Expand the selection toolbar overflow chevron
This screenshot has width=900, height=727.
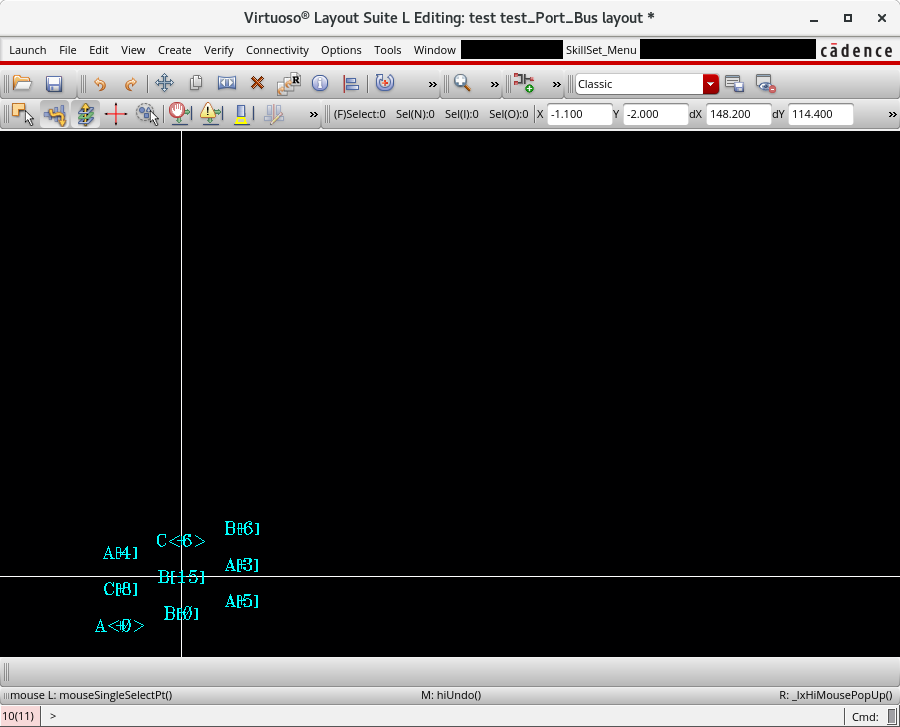pyautogui.click(x=313, y=114)
